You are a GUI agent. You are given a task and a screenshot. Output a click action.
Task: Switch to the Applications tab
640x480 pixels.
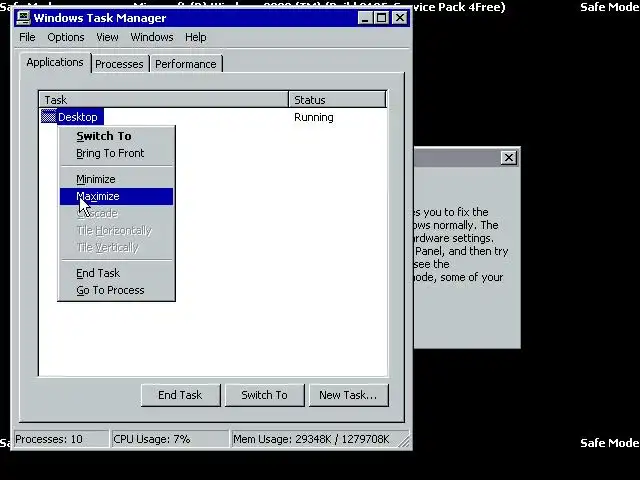[x=55, y=62]
